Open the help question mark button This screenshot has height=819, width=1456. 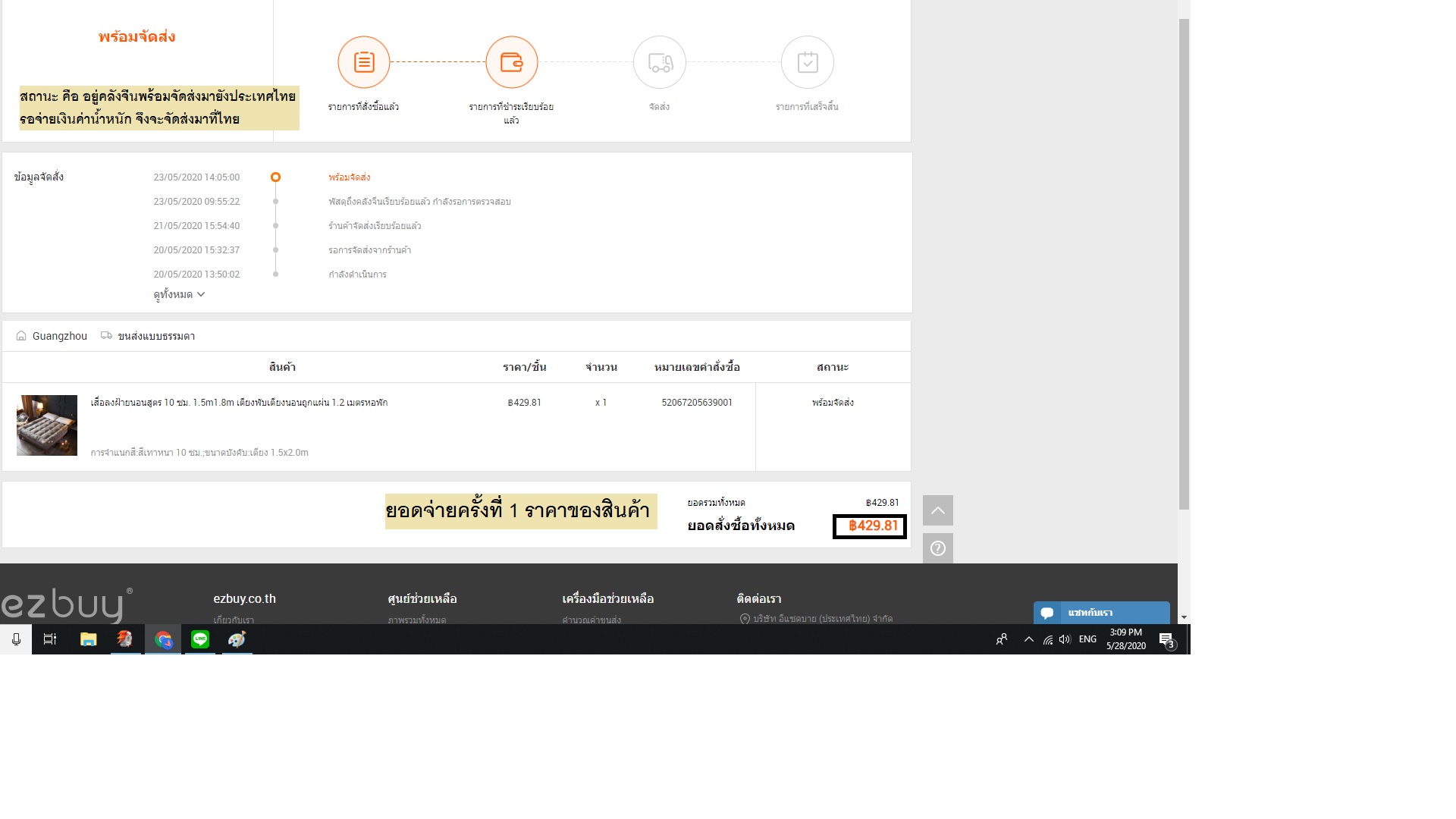click(938, 548)
